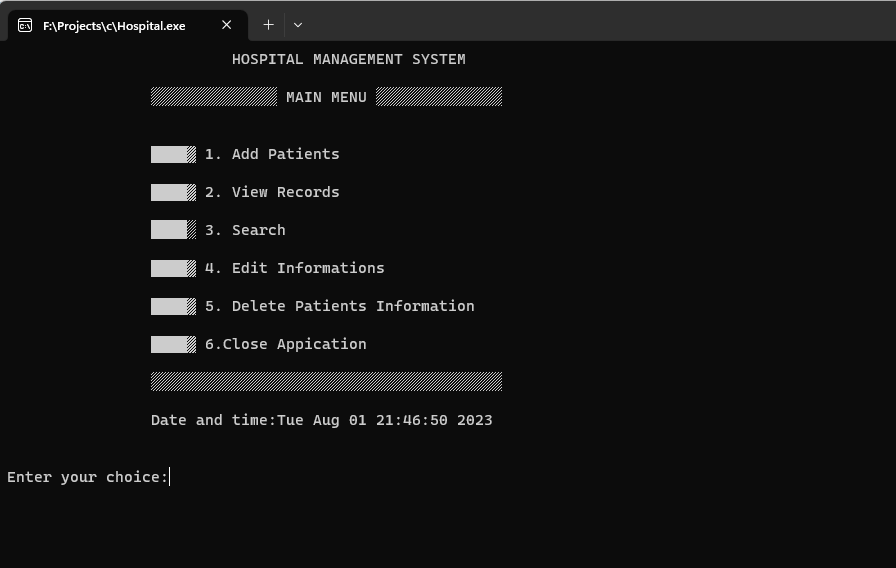The image size is (896, 568).
Task: Select the "2. View Records" menu line
Action: coord(272,192)
